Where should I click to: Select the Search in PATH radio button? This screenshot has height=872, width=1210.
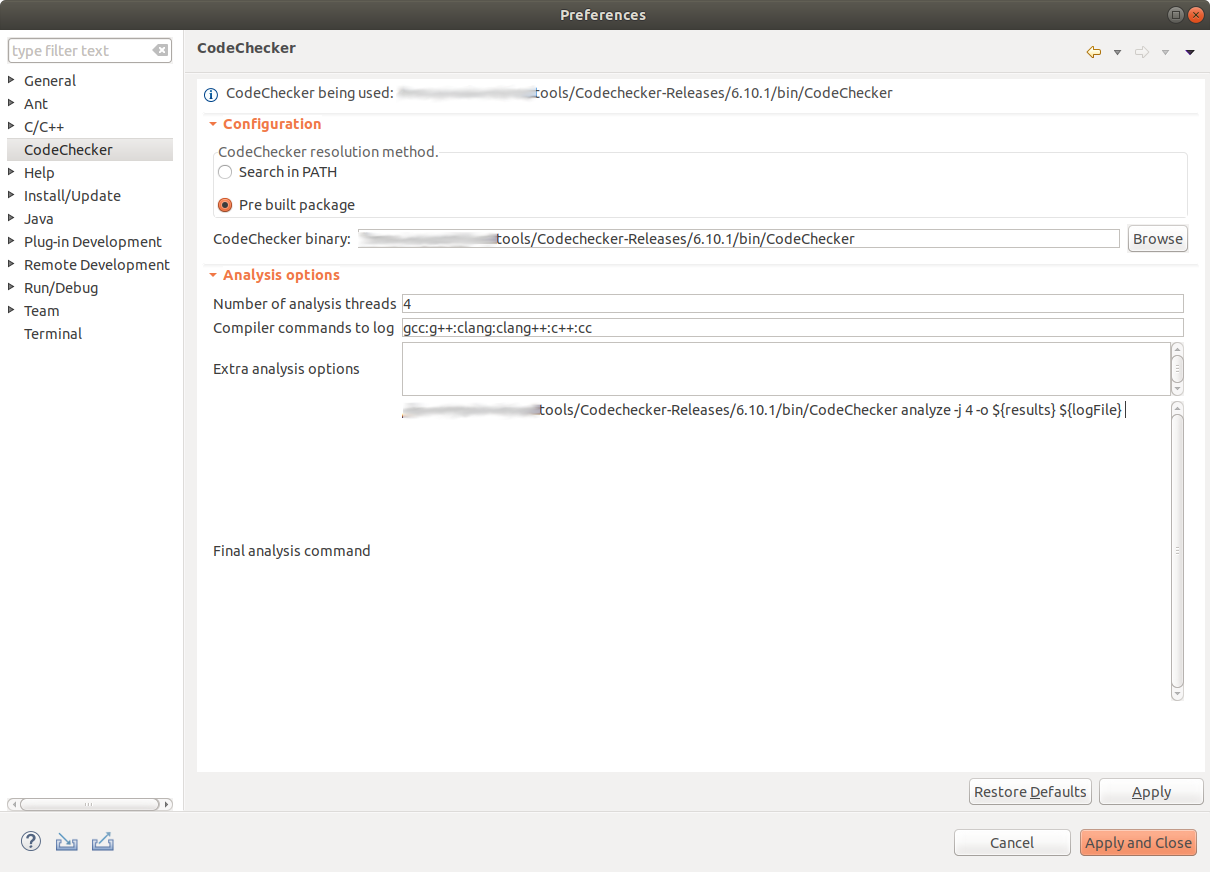pyautogui.click(x=225, y=172)
